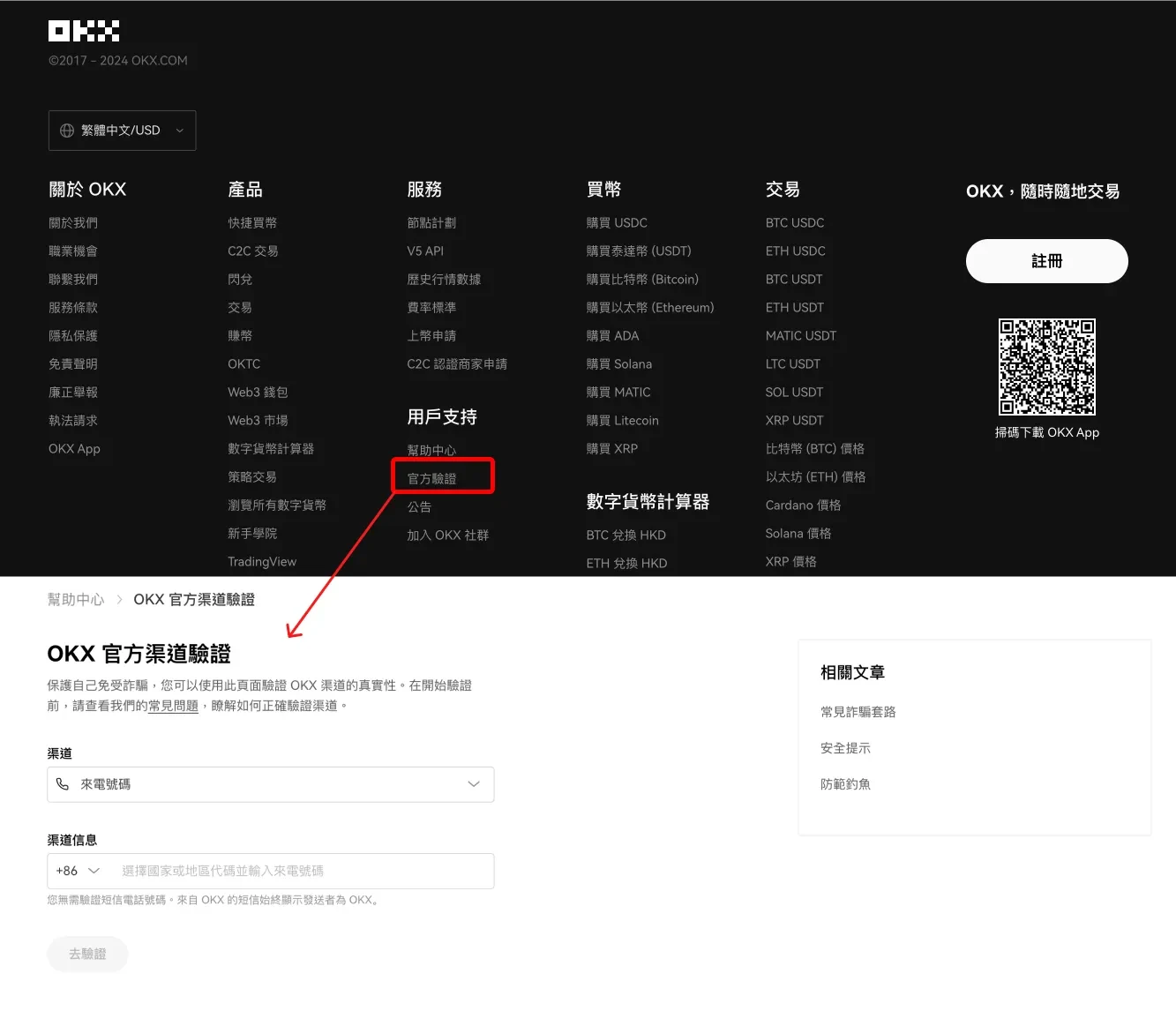The height and width of the screenshot is (1011, 1176).
Task: Open the 常見詐騙套路 related article
Action: pyautogui.click(x=857, y=712)
